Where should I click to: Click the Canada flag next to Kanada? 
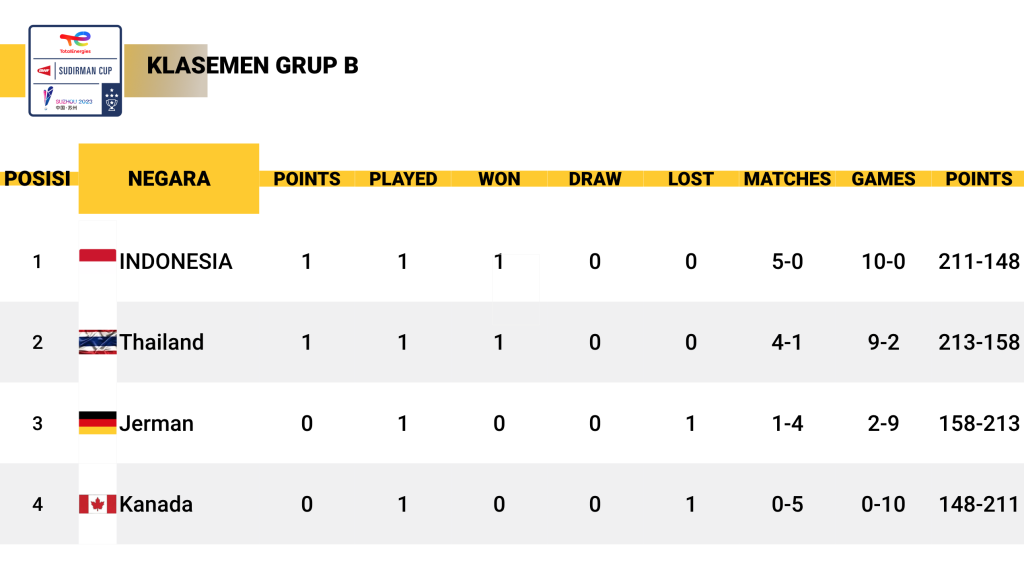point(97,504)
